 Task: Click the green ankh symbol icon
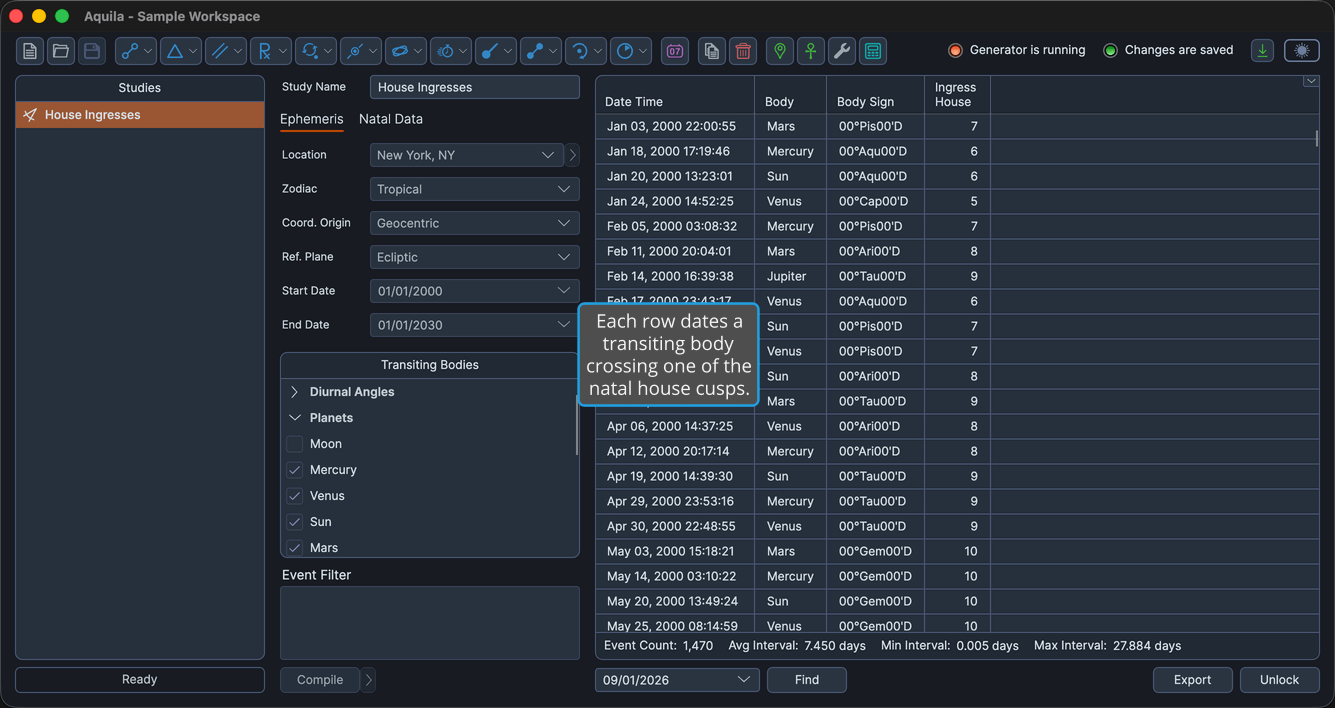click(811, 51)
